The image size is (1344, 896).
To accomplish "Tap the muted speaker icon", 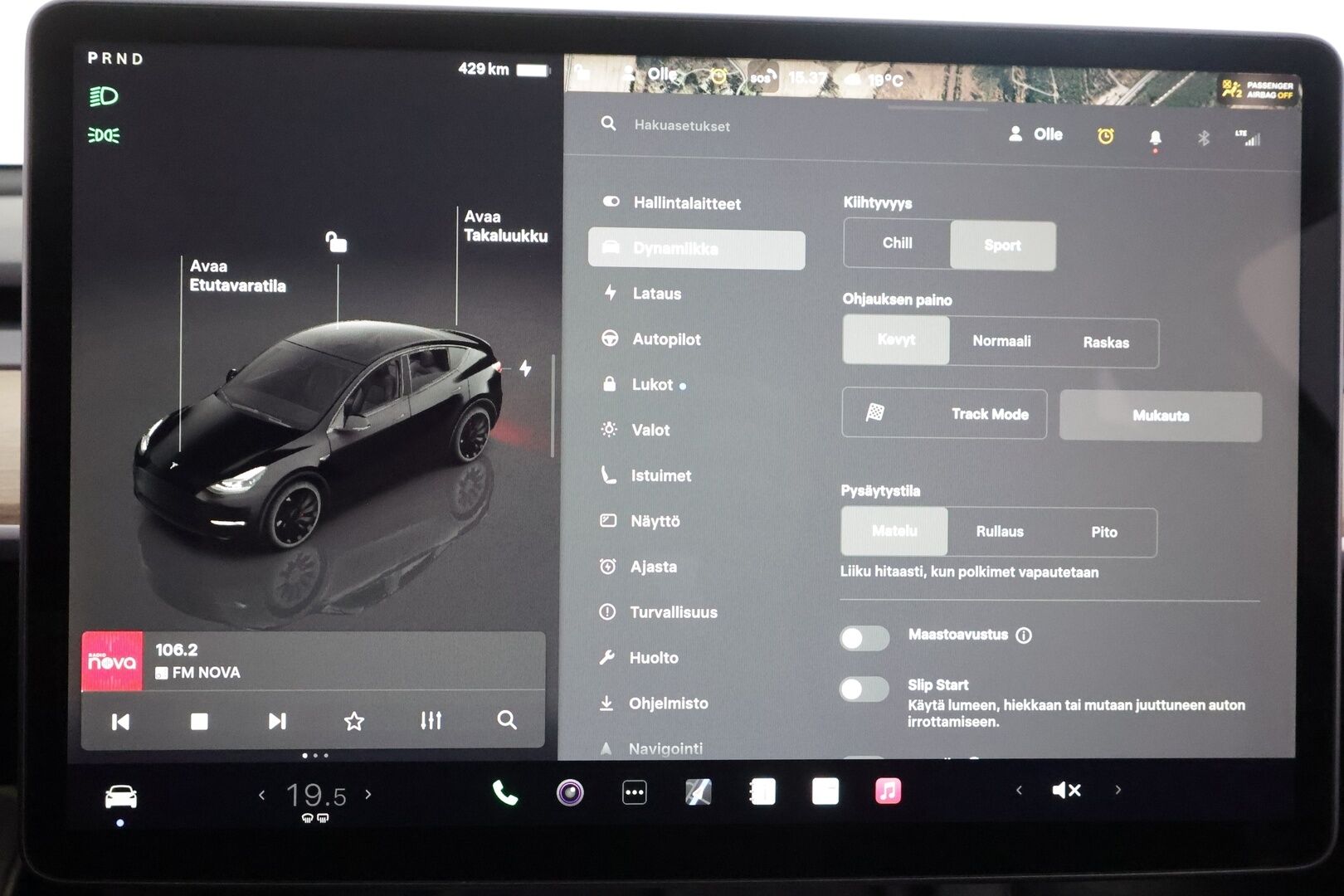I will coord(1066,790).
